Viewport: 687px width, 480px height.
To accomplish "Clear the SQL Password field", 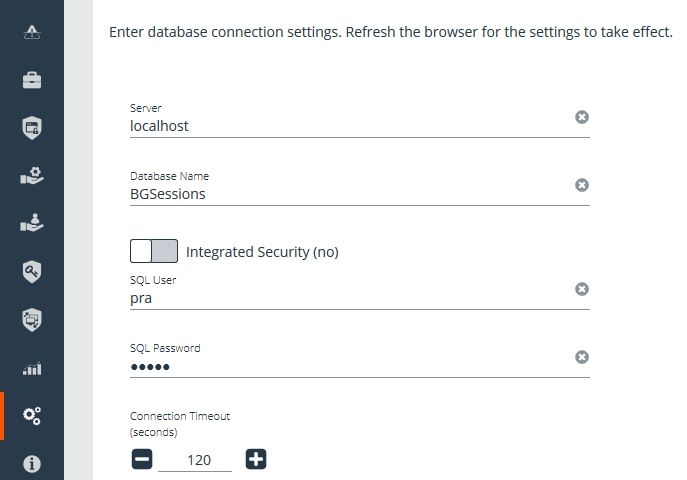I will (x=581, y=357).
